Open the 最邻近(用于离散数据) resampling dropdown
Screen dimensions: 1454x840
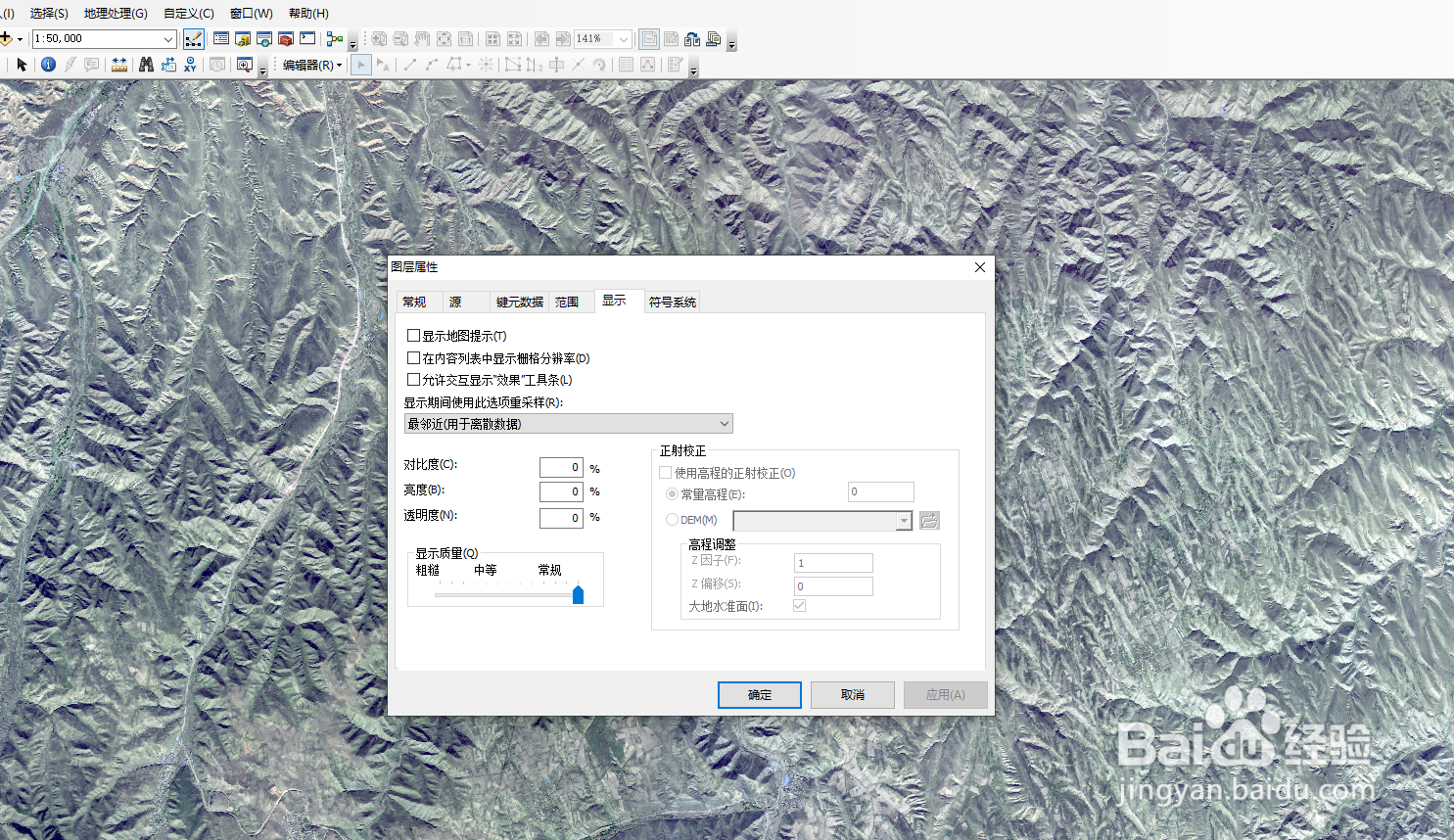coord(724,423)
